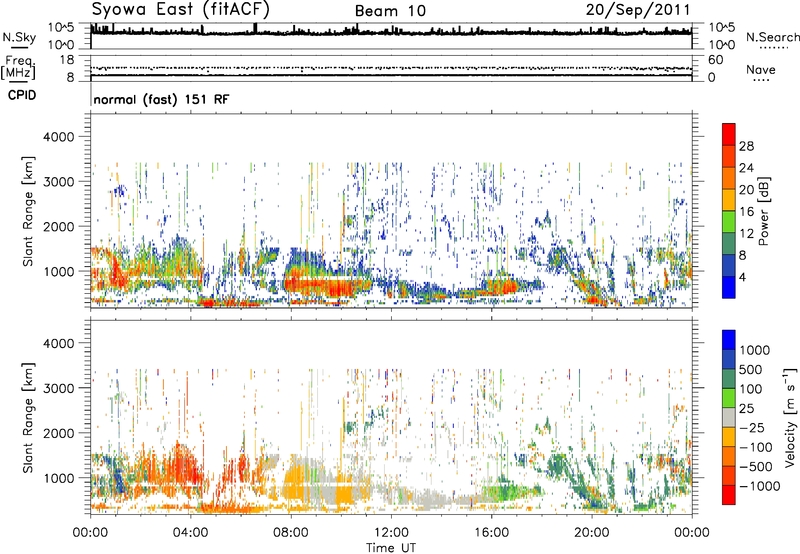Click the '-500' tick on Velocity colorbar
This screenshot has width=800, height=554.
[756, 467]
